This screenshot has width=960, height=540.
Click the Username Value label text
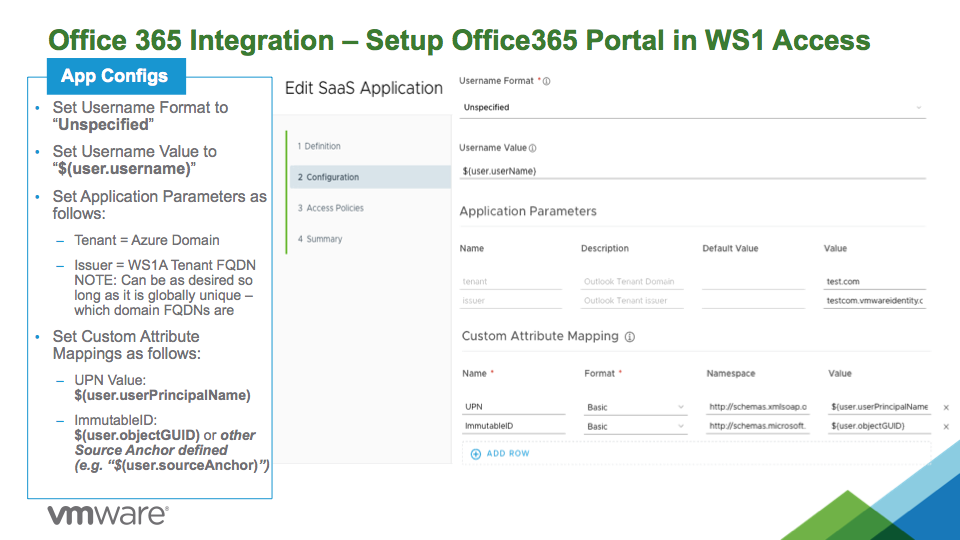click(x=493, y=148)
